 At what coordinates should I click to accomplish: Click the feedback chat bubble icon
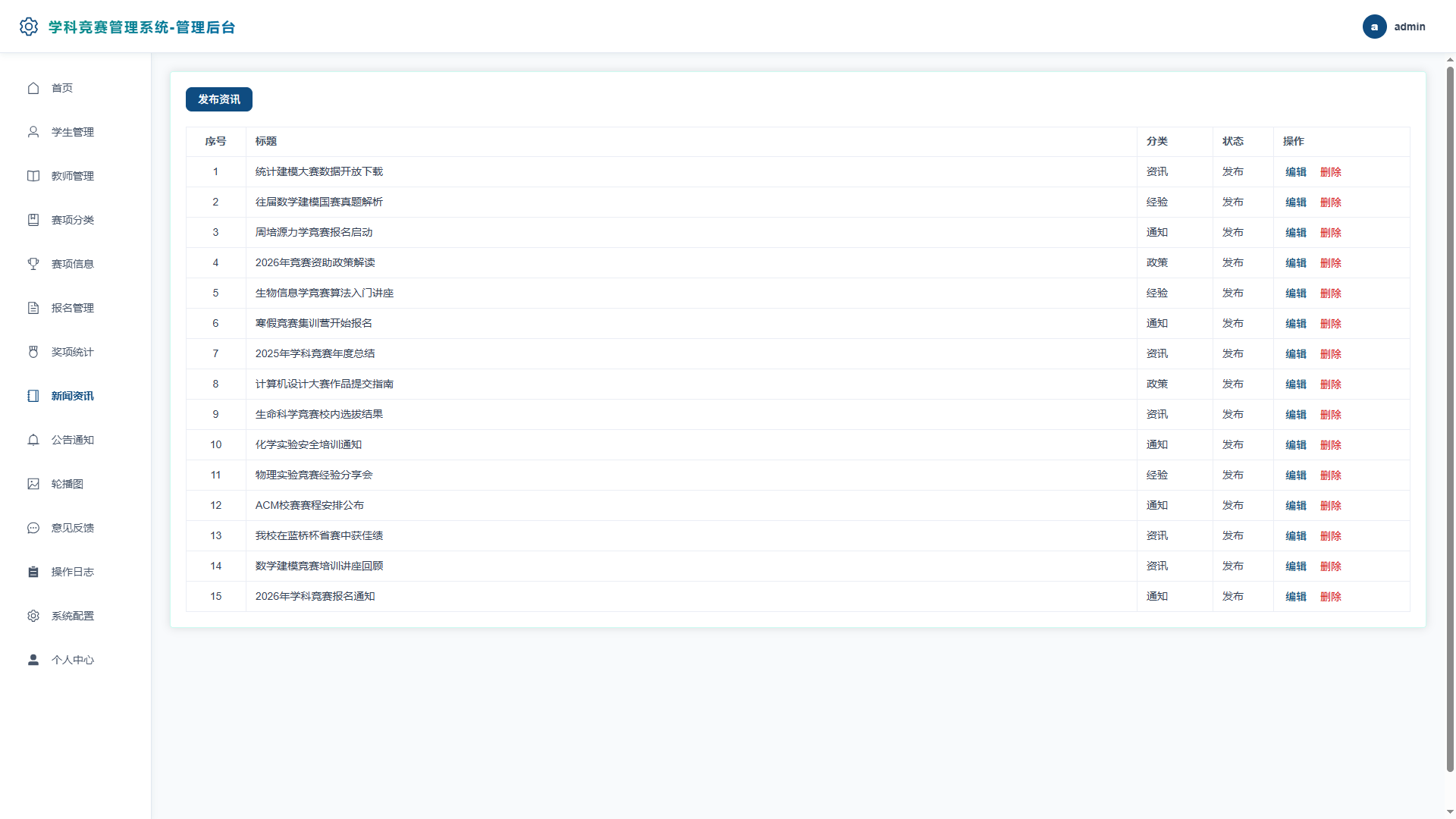[33, 528]
